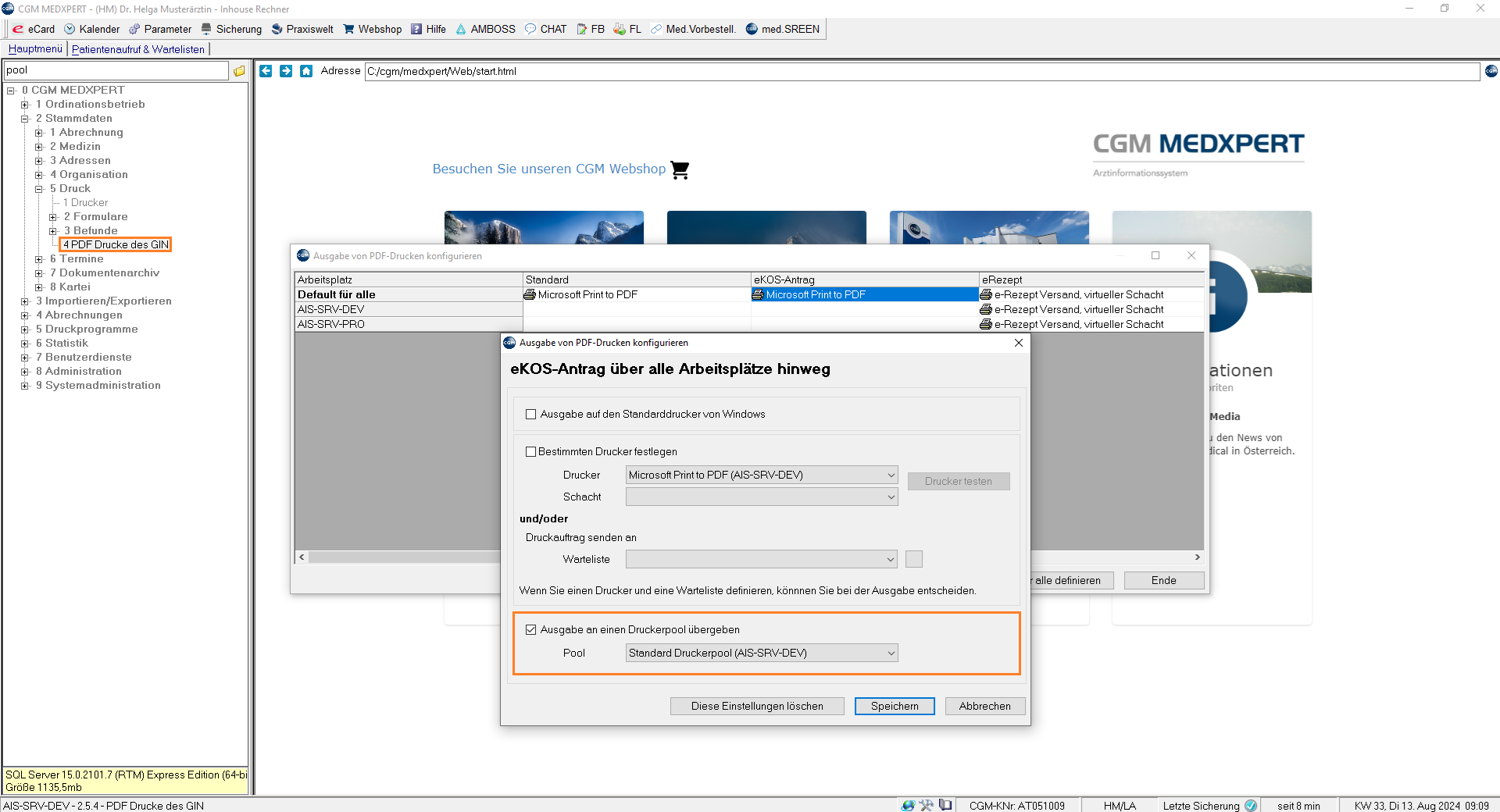Collapse the 5 Druck tree node
This screenshot has width=1500, height=812.
click(x=39, y=189)
